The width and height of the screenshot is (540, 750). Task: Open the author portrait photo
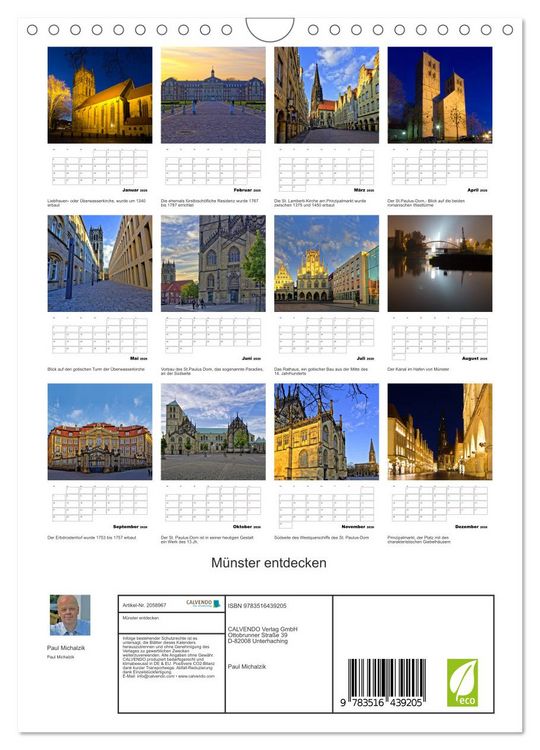[x=70, y=615]
